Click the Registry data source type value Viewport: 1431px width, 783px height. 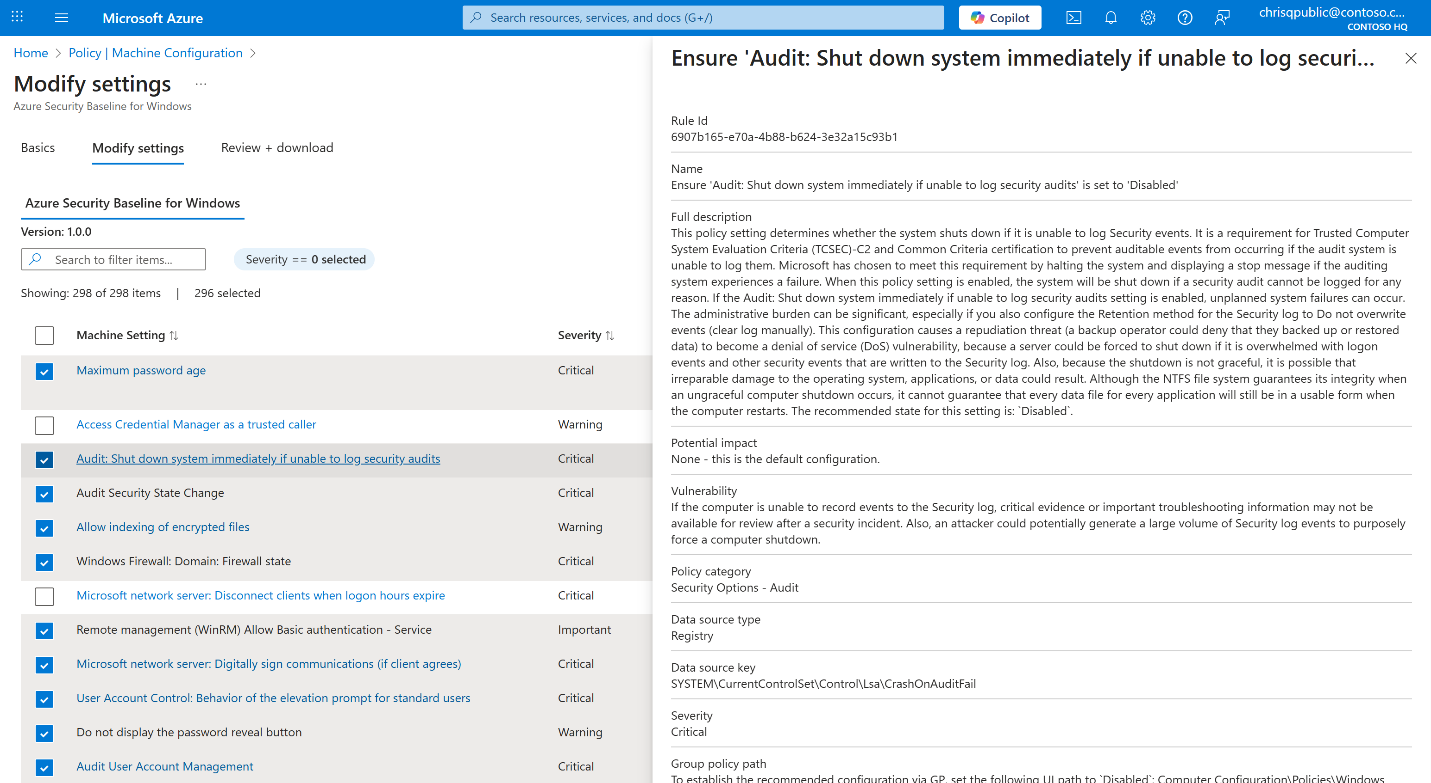(x=692, y=636)
